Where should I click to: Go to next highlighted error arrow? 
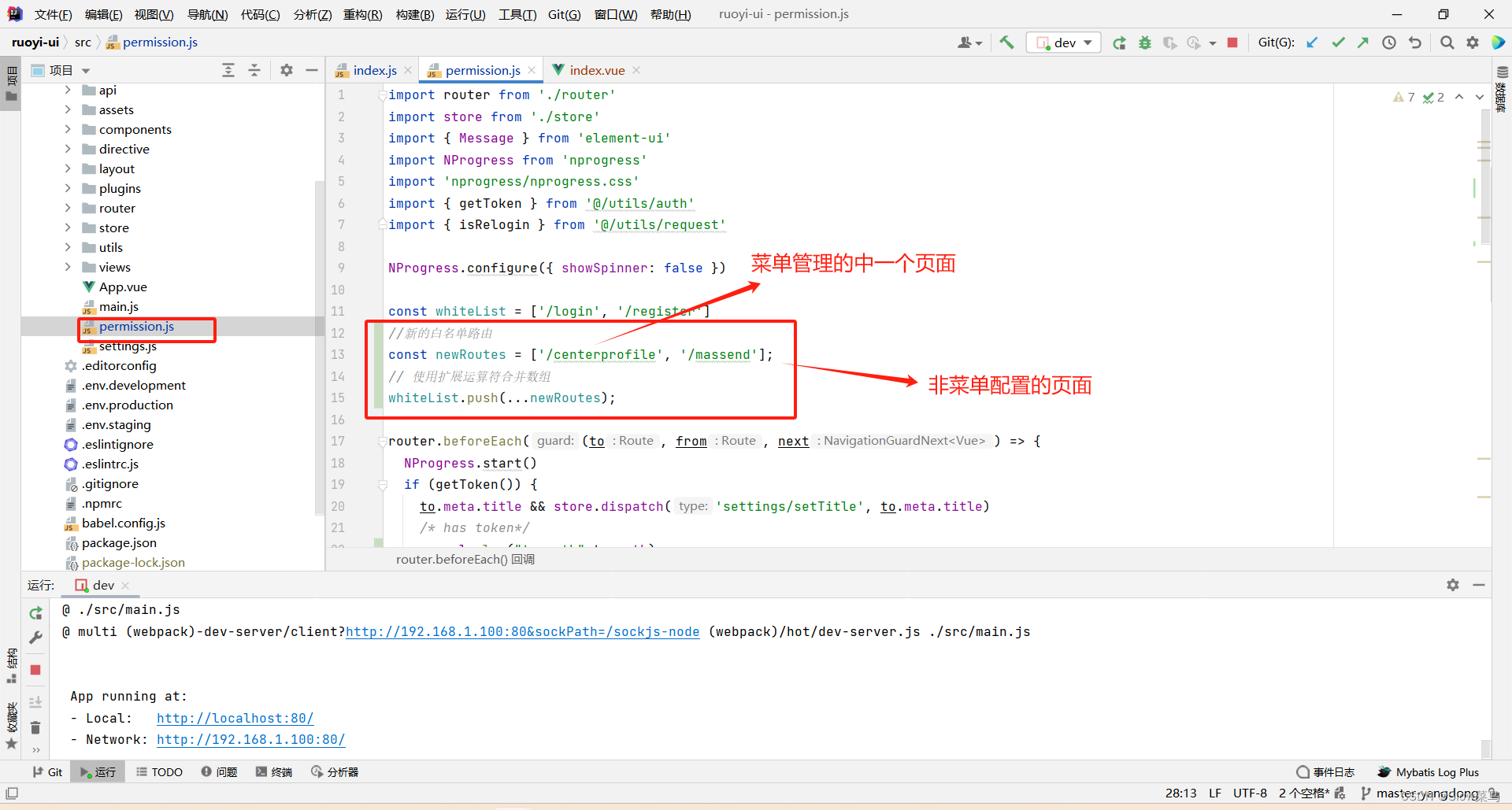pos(1479,97)
